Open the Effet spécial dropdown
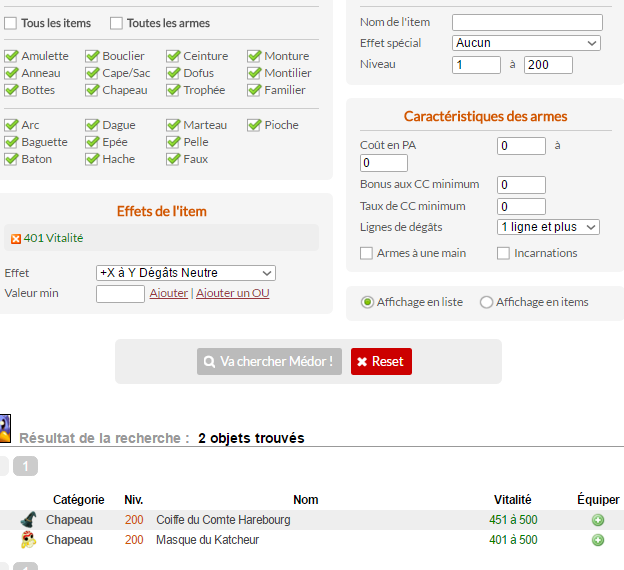 (526, 43)
